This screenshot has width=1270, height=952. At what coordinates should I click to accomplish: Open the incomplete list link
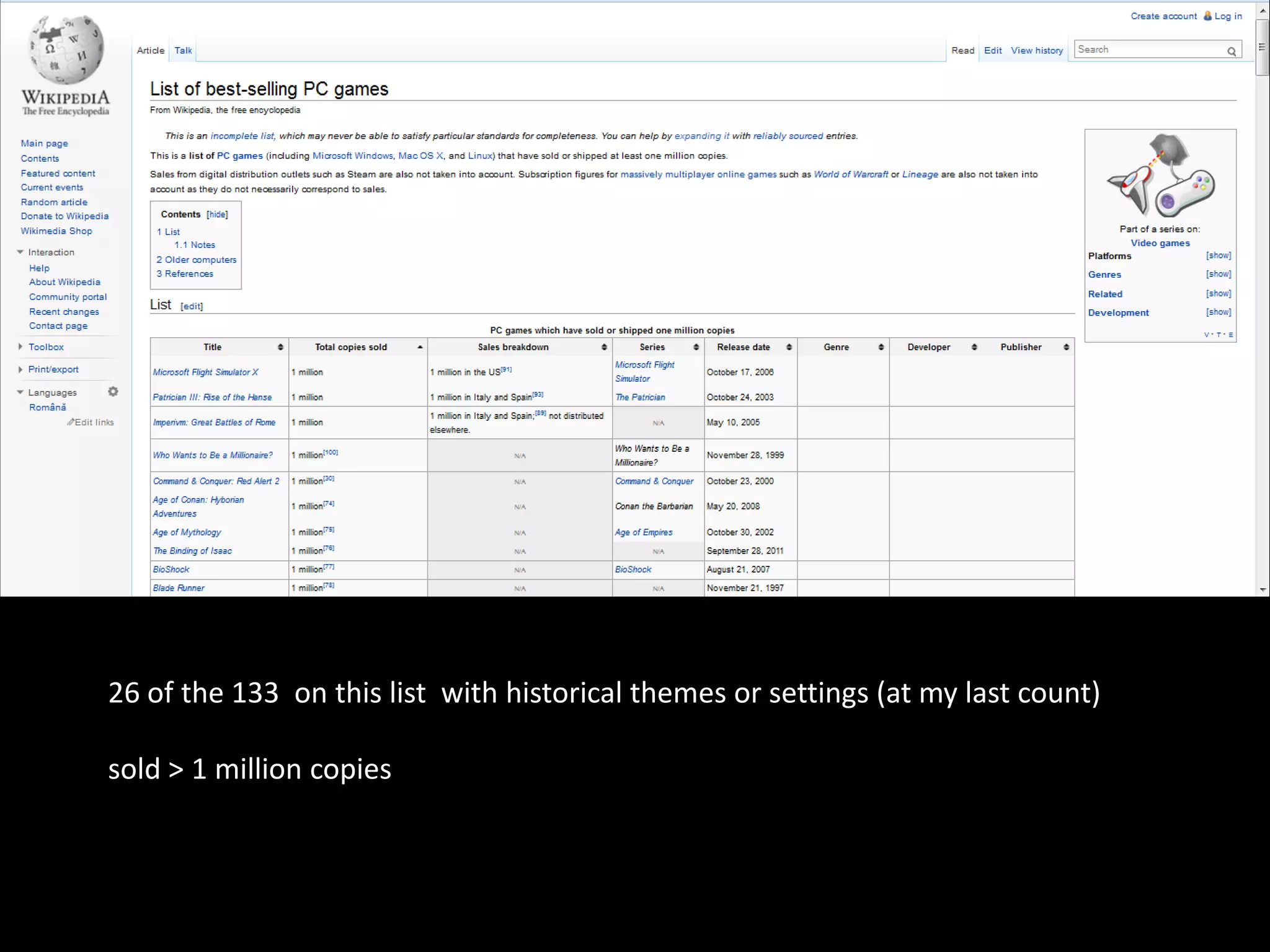(242, 136)
